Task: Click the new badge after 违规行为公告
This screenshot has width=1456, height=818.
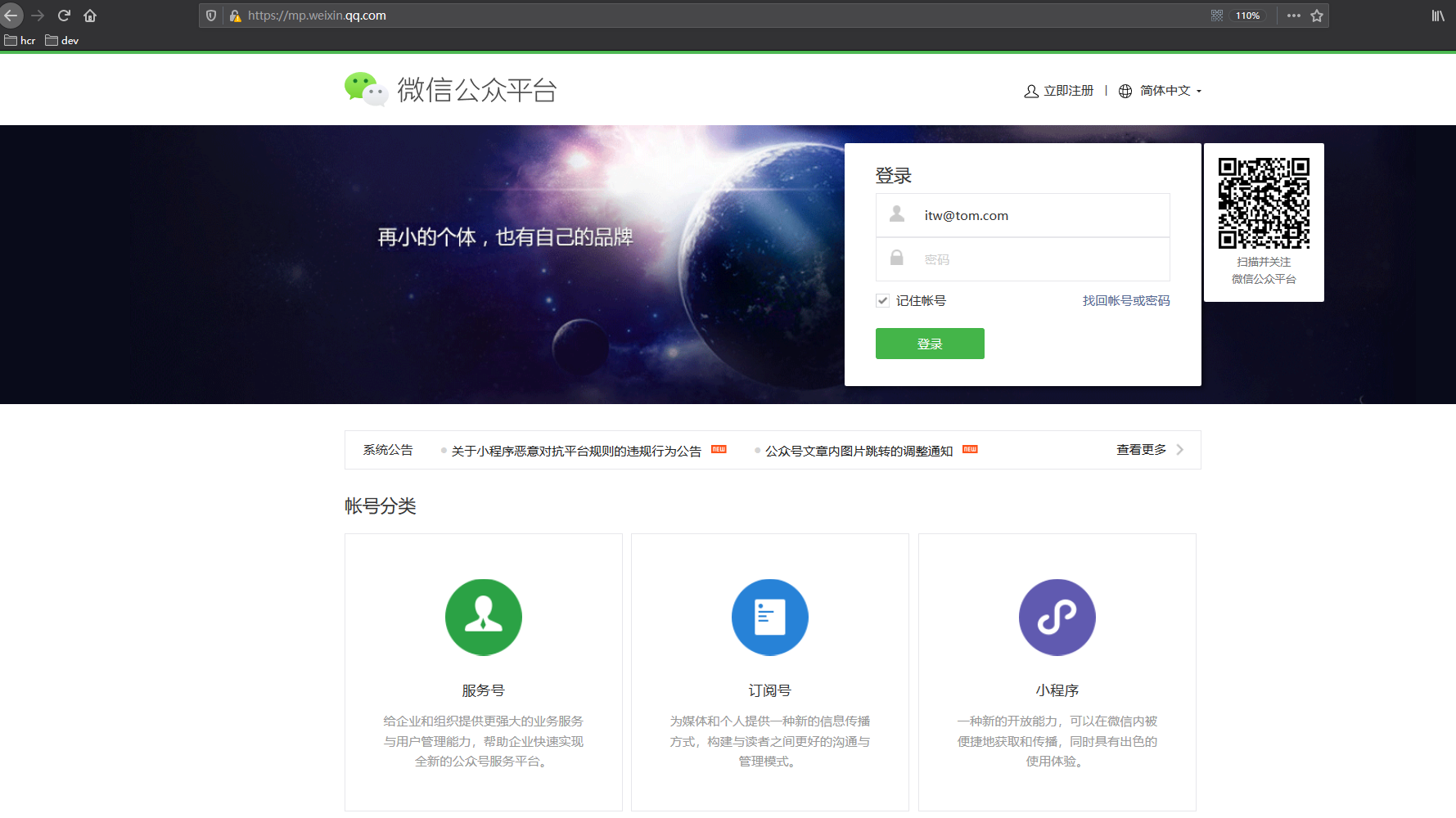Action: tap(719, 449)
